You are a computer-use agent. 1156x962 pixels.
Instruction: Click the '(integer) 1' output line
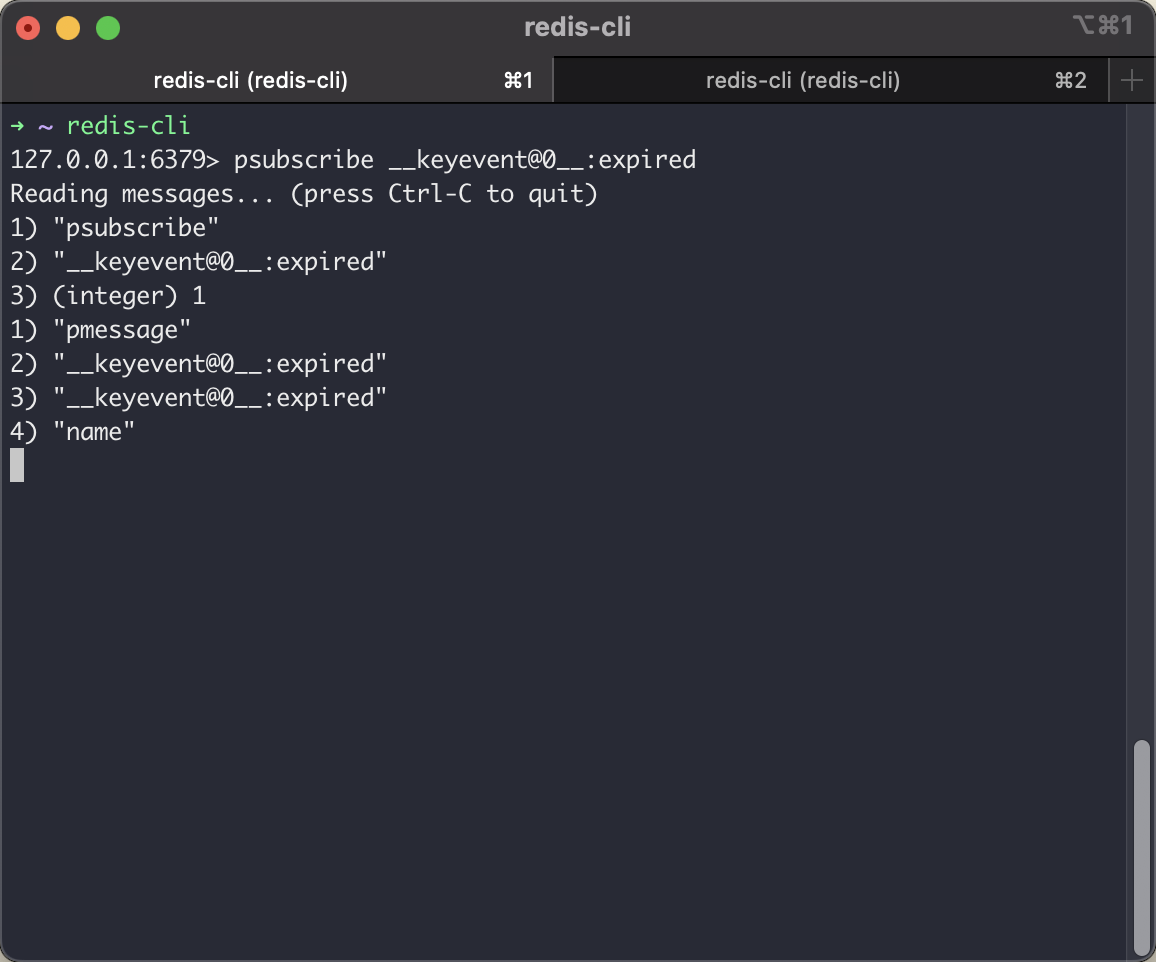click(108, 296)
